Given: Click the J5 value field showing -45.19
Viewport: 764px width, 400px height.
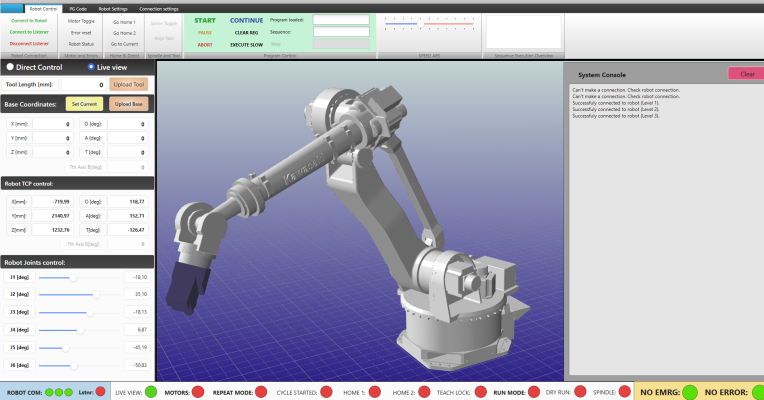Looking at the screenshot, I should pyautogui.click(x=137, y=347).
